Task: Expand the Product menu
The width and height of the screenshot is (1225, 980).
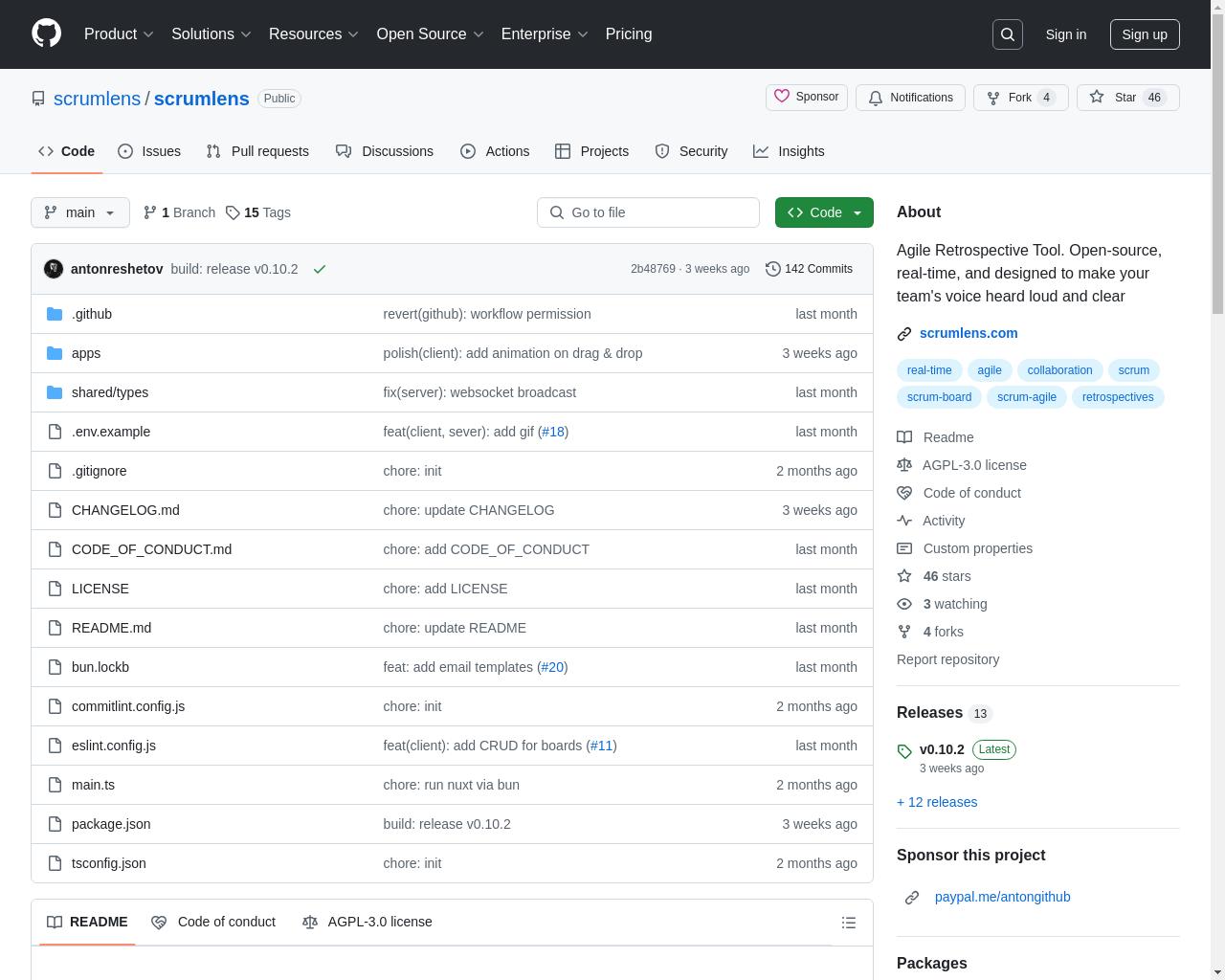Action: coord(119,33)
